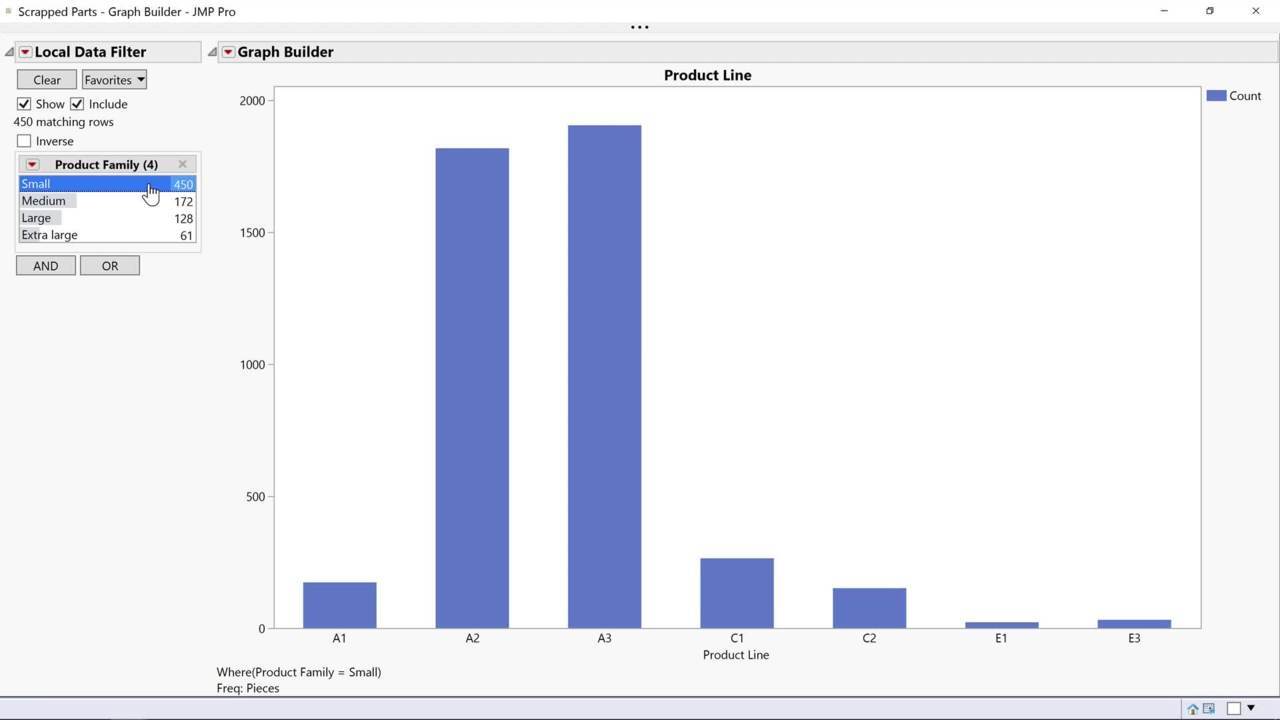Click the data table icon in status bar

(1208, 709)
